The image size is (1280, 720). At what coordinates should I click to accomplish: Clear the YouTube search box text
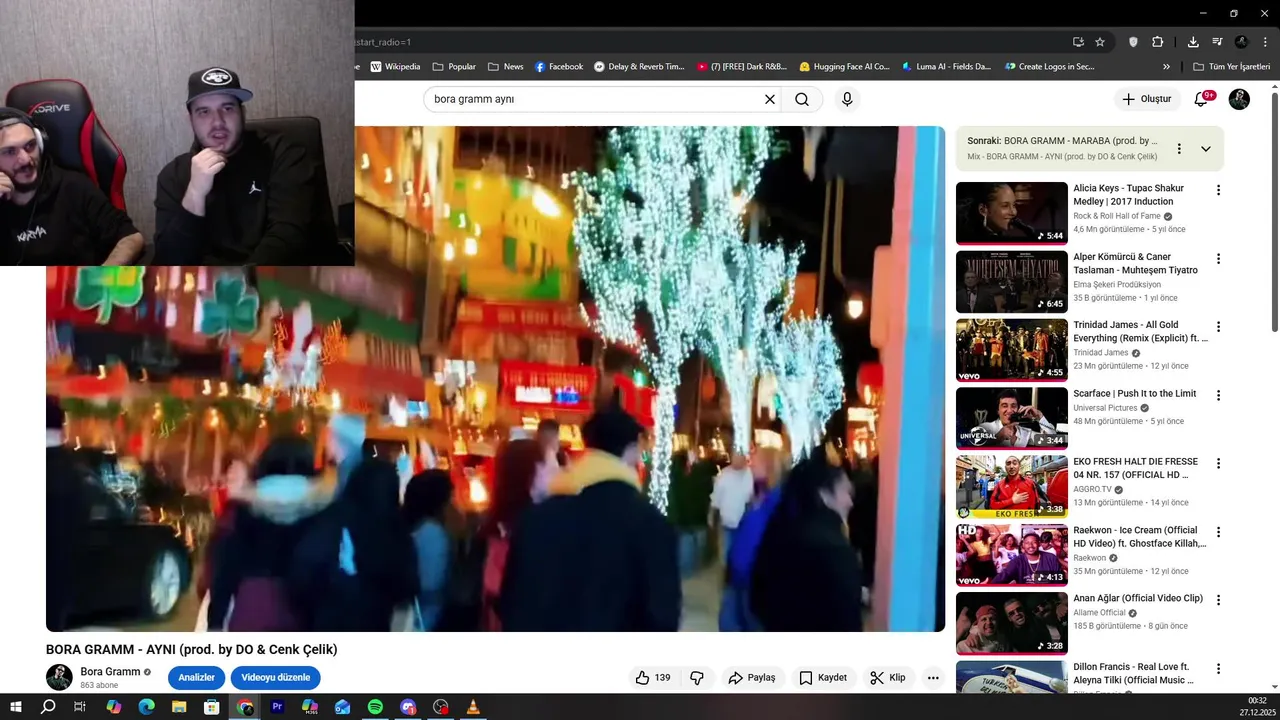(x=770, y=99)
